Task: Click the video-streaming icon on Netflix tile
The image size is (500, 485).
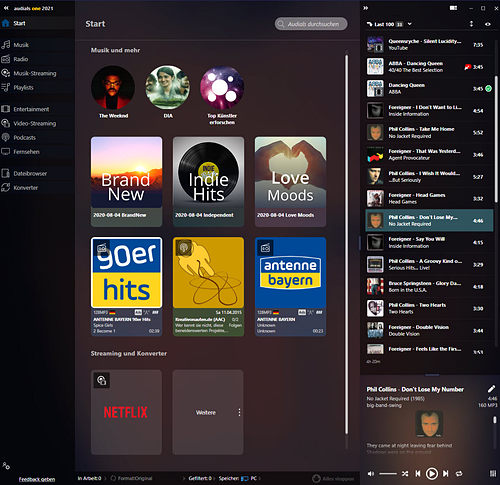Action: coord(102,380)
